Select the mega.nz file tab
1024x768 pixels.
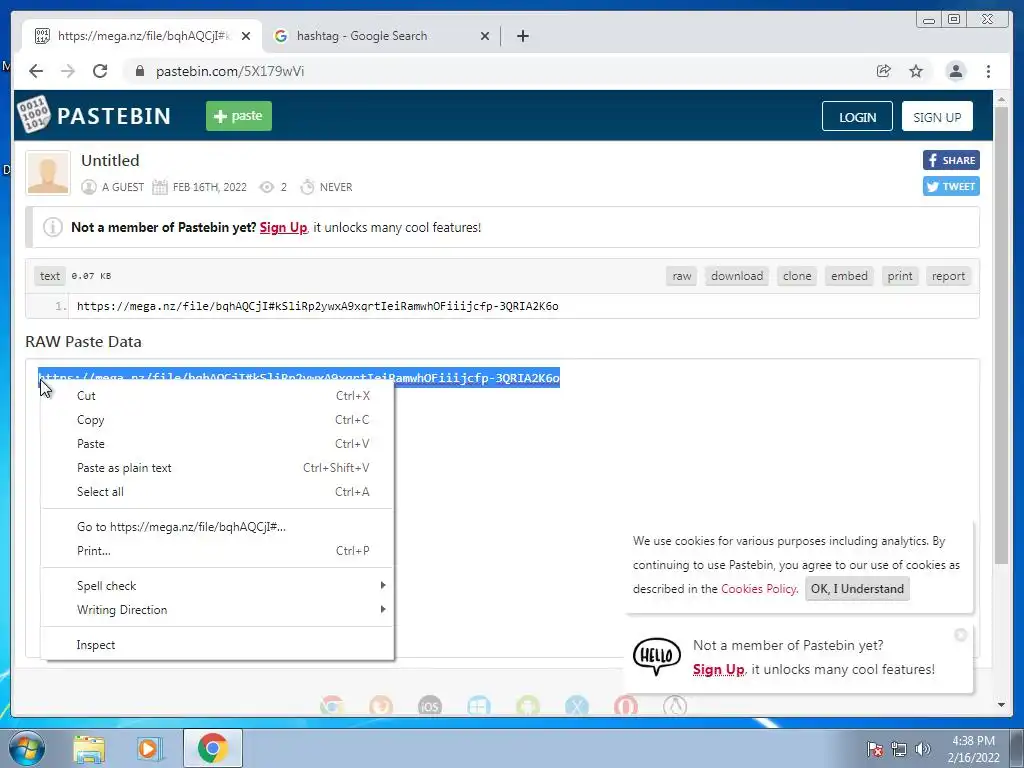coord(143,36)
